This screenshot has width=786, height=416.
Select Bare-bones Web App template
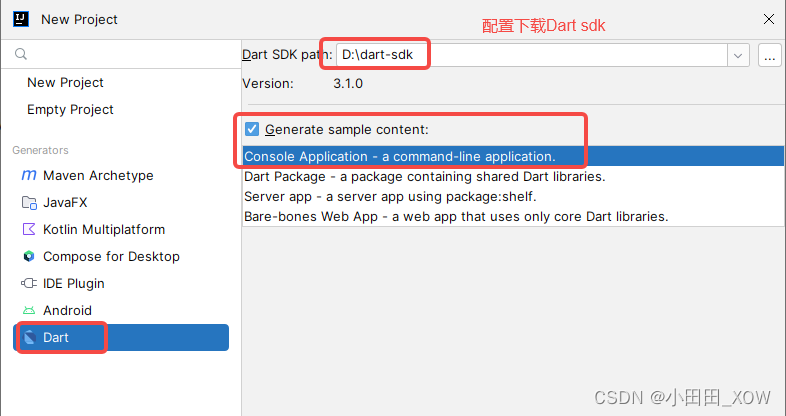click(x=513, y=217)
